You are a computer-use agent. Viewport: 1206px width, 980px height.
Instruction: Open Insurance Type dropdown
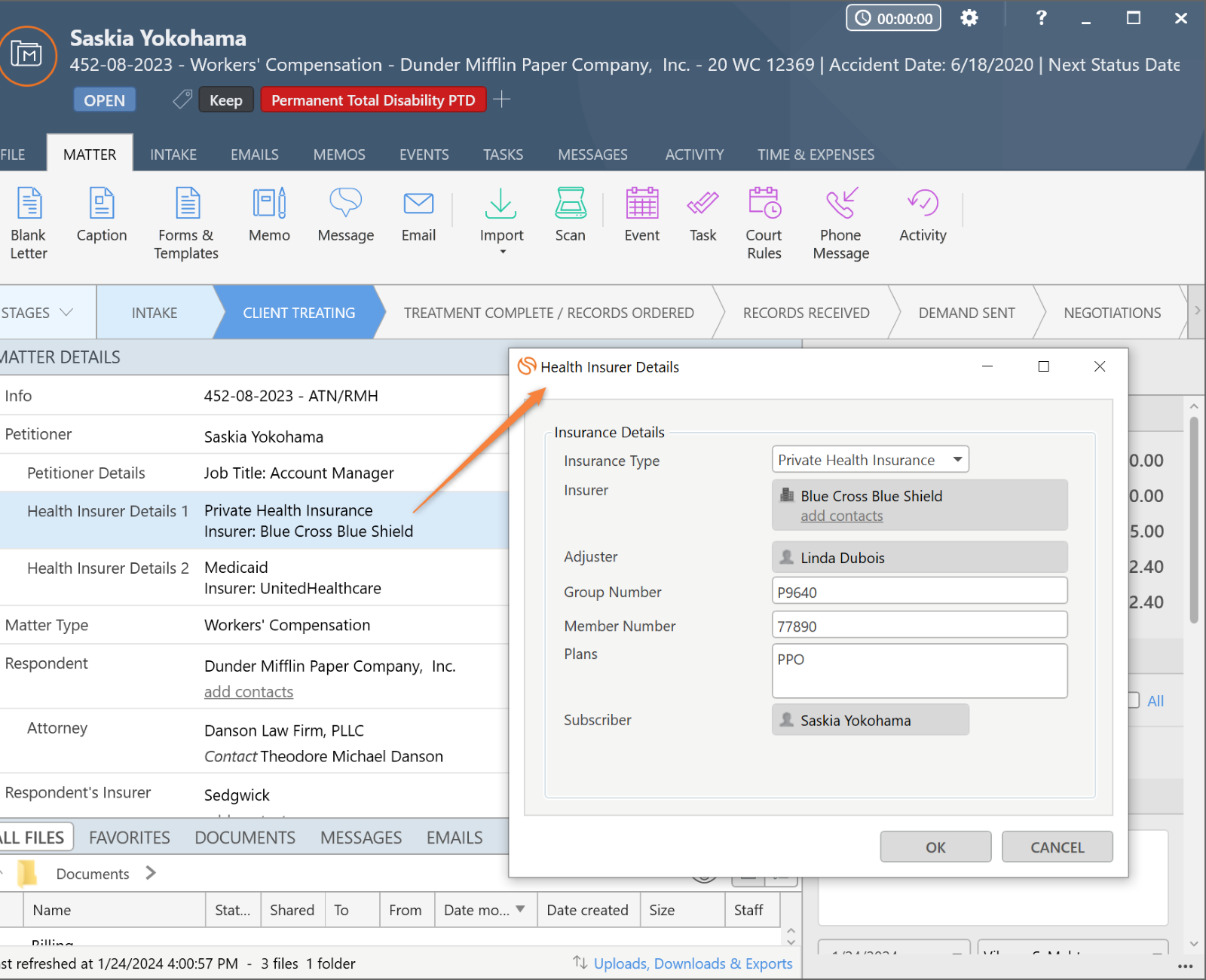click(870, 460)
